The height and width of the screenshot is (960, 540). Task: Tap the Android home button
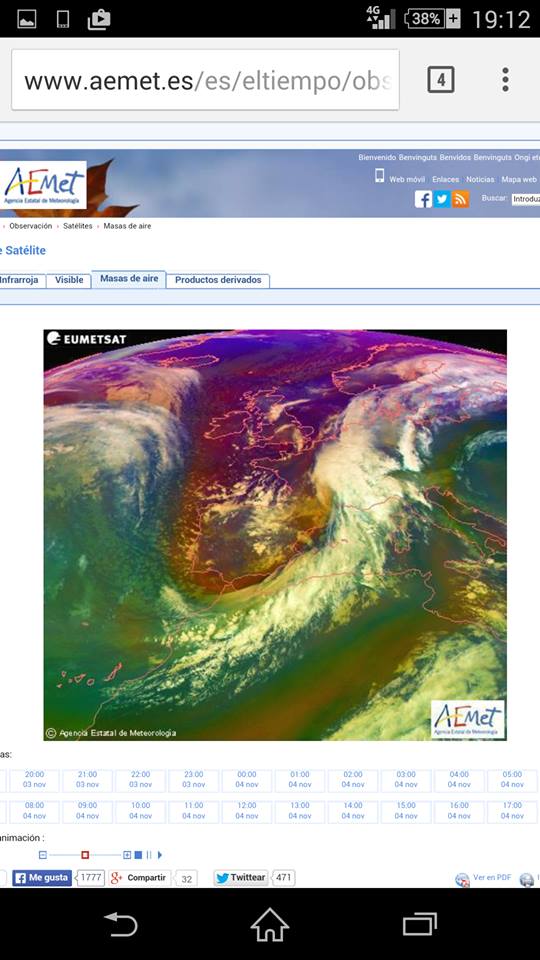point(269,924)
